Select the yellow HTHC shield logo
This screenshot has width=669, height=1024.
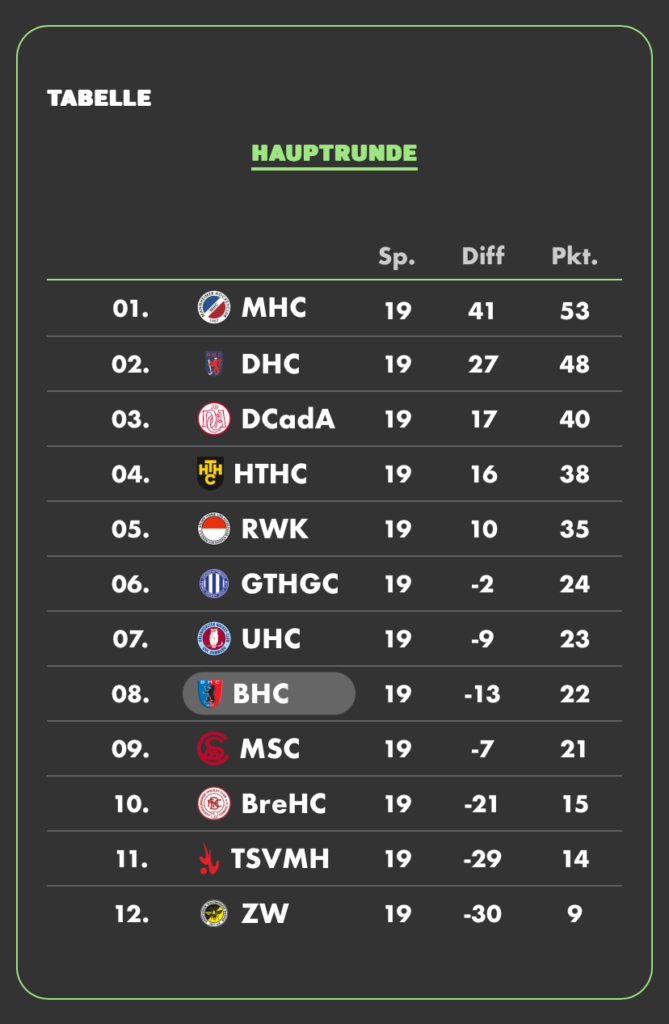click(210, 473)
